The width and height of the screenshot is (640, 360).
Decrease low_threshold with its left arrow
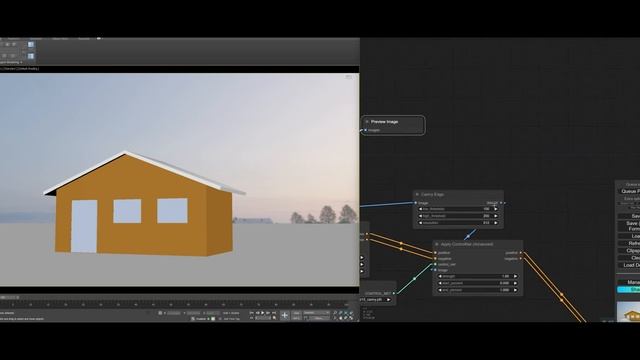420,209
